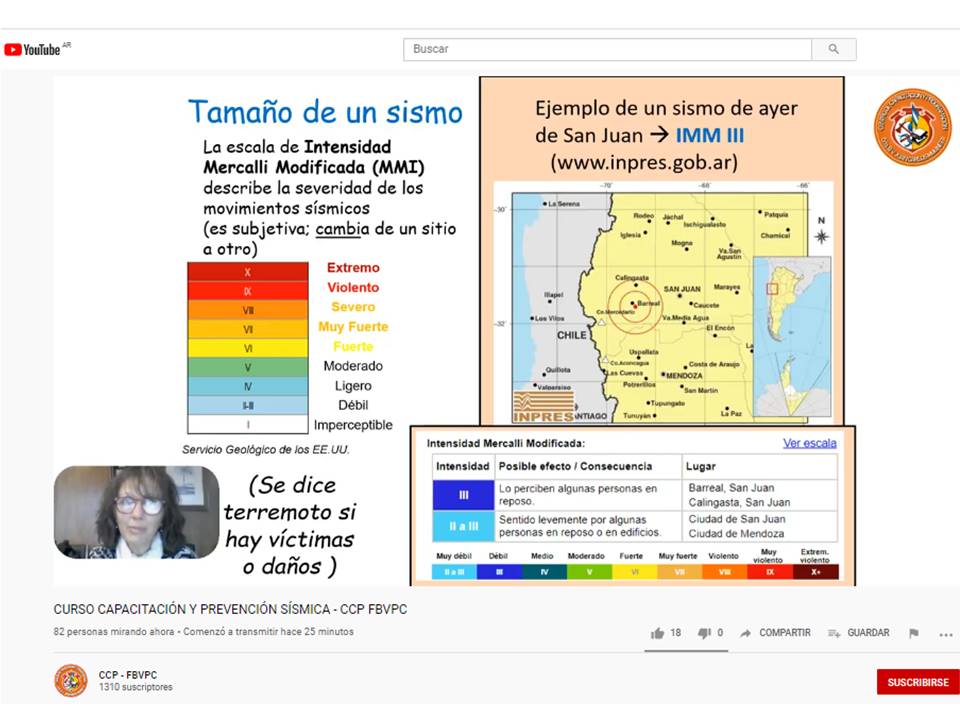Click 'Barreal, San Juan' table cell
The height and width of the screenshot is (720, 960).
731,488
